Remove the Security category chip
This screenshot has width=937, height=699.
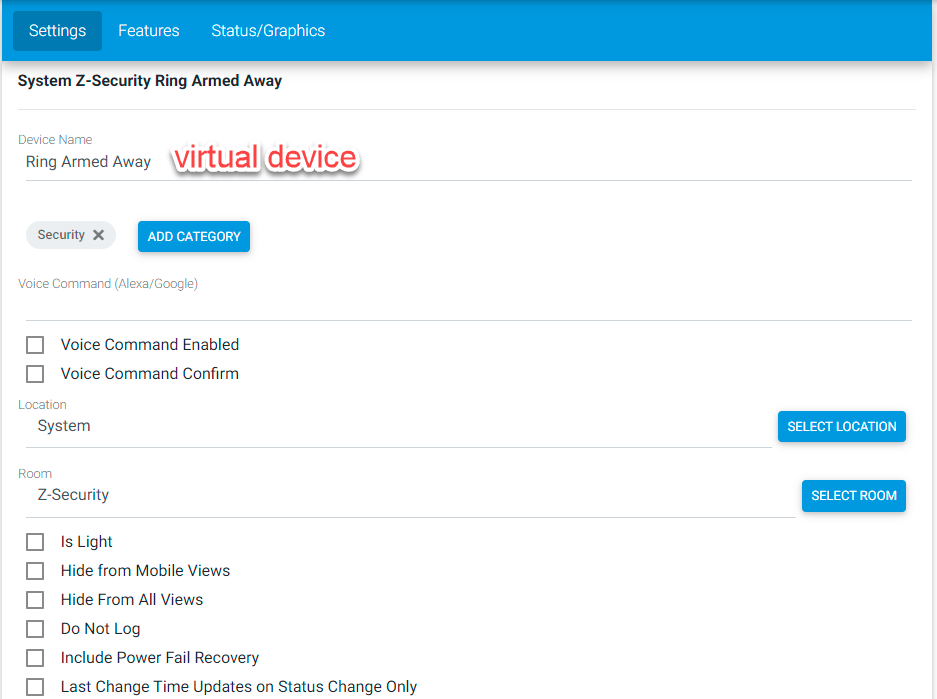(x=99, y=235)
